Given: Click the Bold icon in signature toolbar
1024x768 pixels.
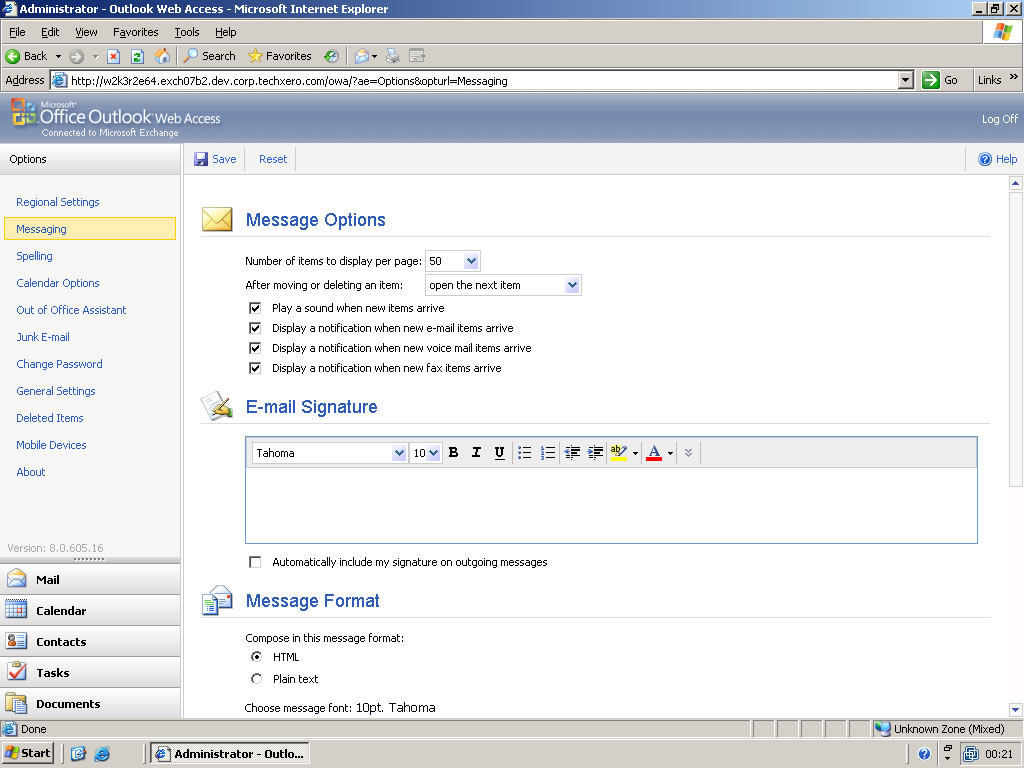Looking at the screenshot, I should coord(453,453).
